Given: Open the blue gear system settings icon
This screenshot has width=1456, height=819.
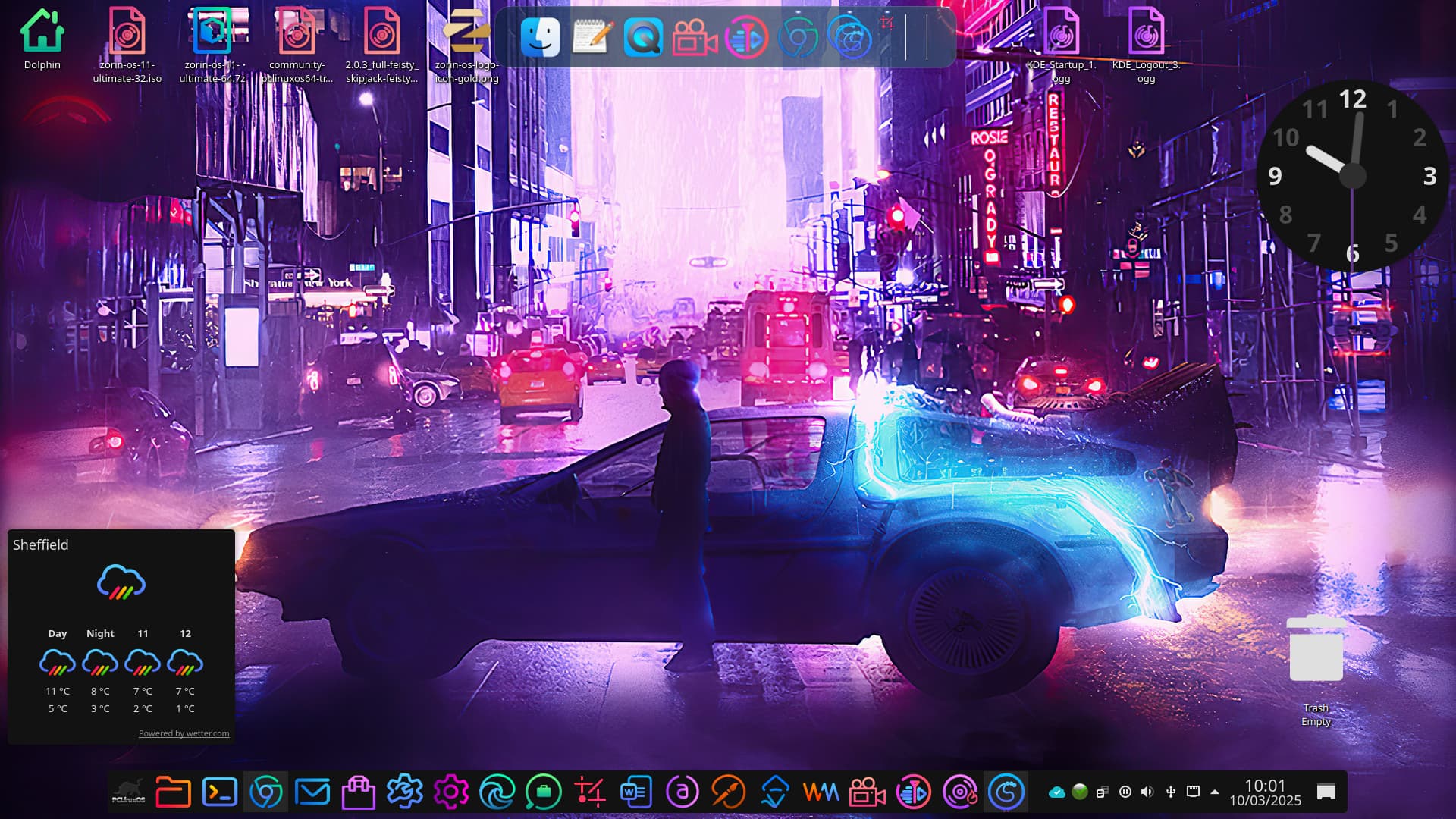Looking at the screenshot, I should tap(405, 792).
